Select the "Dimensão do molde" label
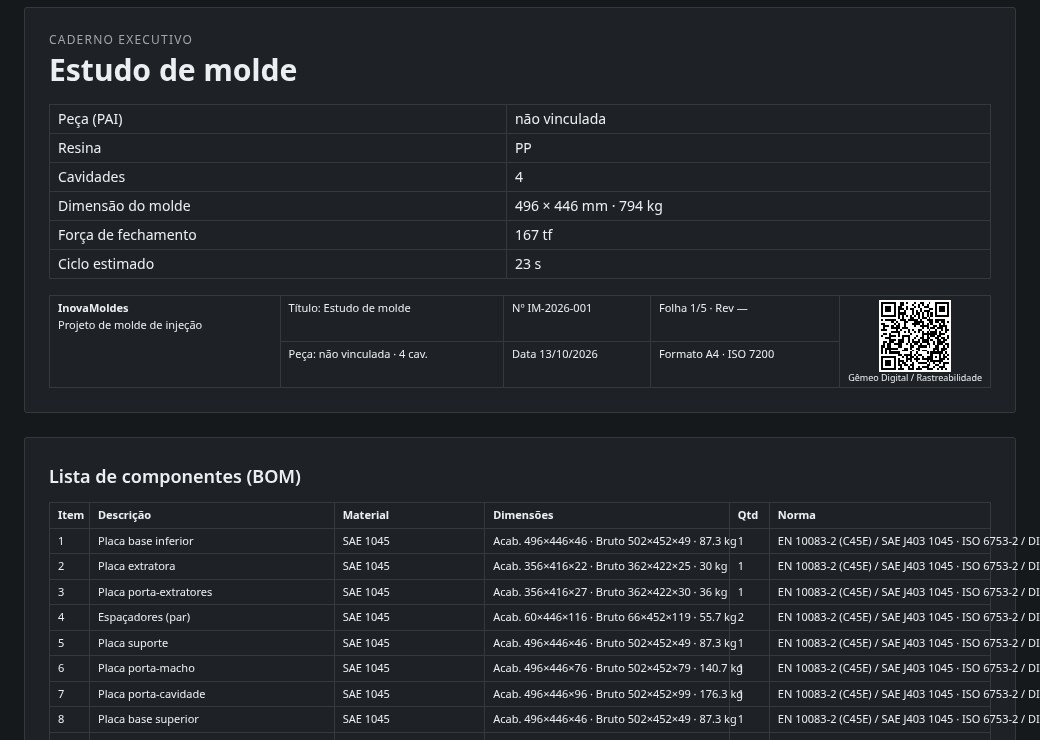1040x740 pixels. 124,206
